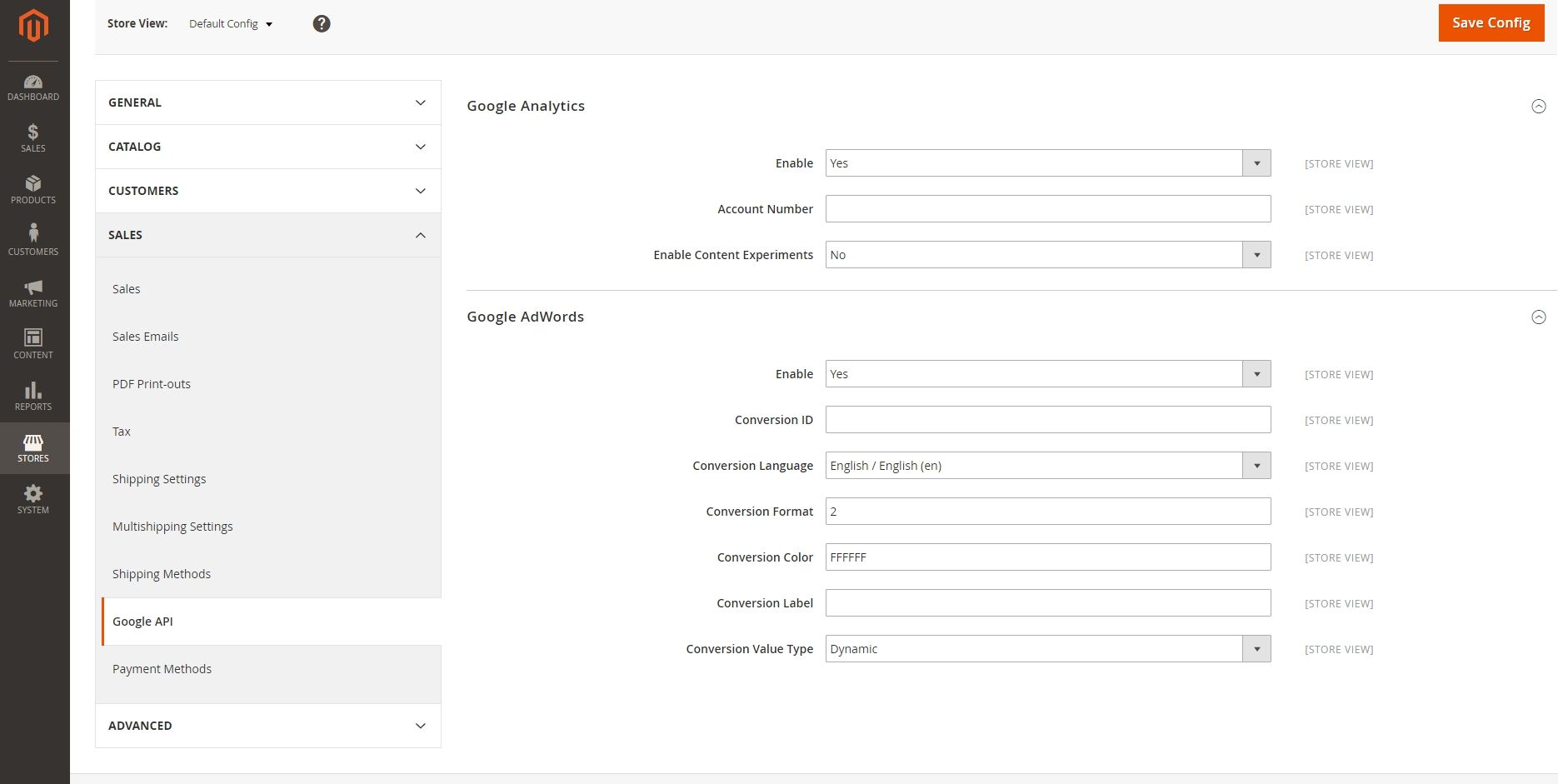
Task: Open the Conversion Value Type dropdown
Action: 1048,649
